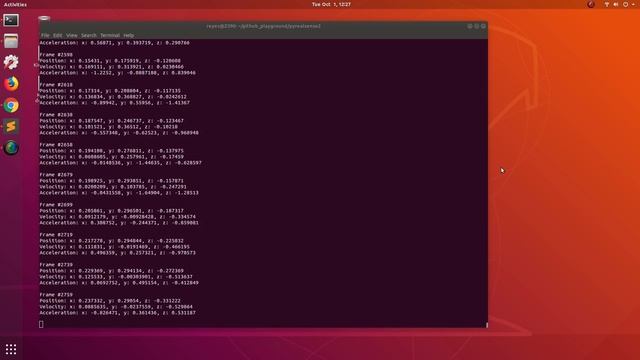Viewport: 640px width, 360px height.
Task: Open the terminal Search menu
Action: (x=89, y=36)
